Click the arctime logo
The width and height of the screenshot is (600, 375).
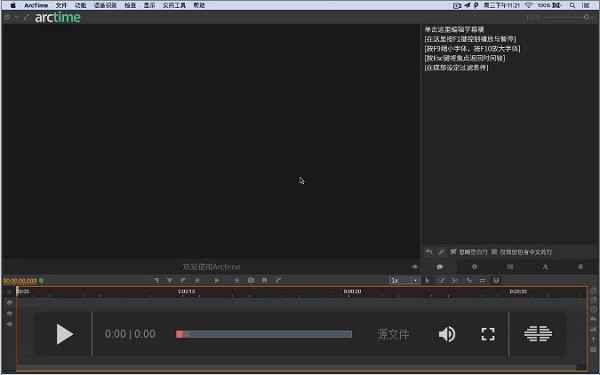point(58,17)
